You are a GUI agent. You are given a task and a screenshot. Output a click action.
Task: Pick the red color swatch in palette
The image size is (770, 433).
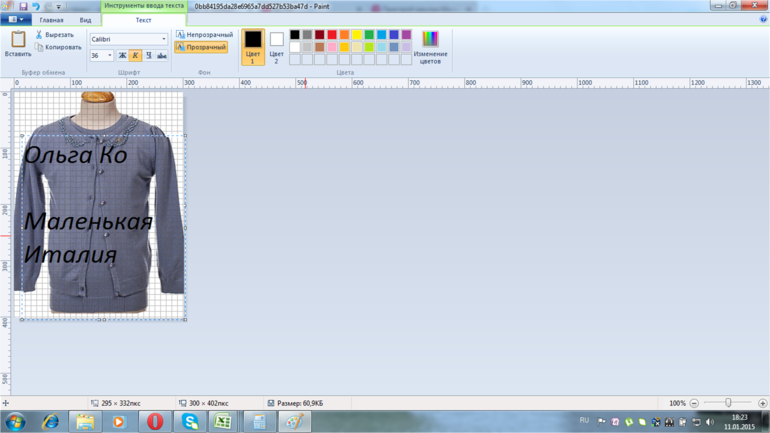[x=332, y=35]
